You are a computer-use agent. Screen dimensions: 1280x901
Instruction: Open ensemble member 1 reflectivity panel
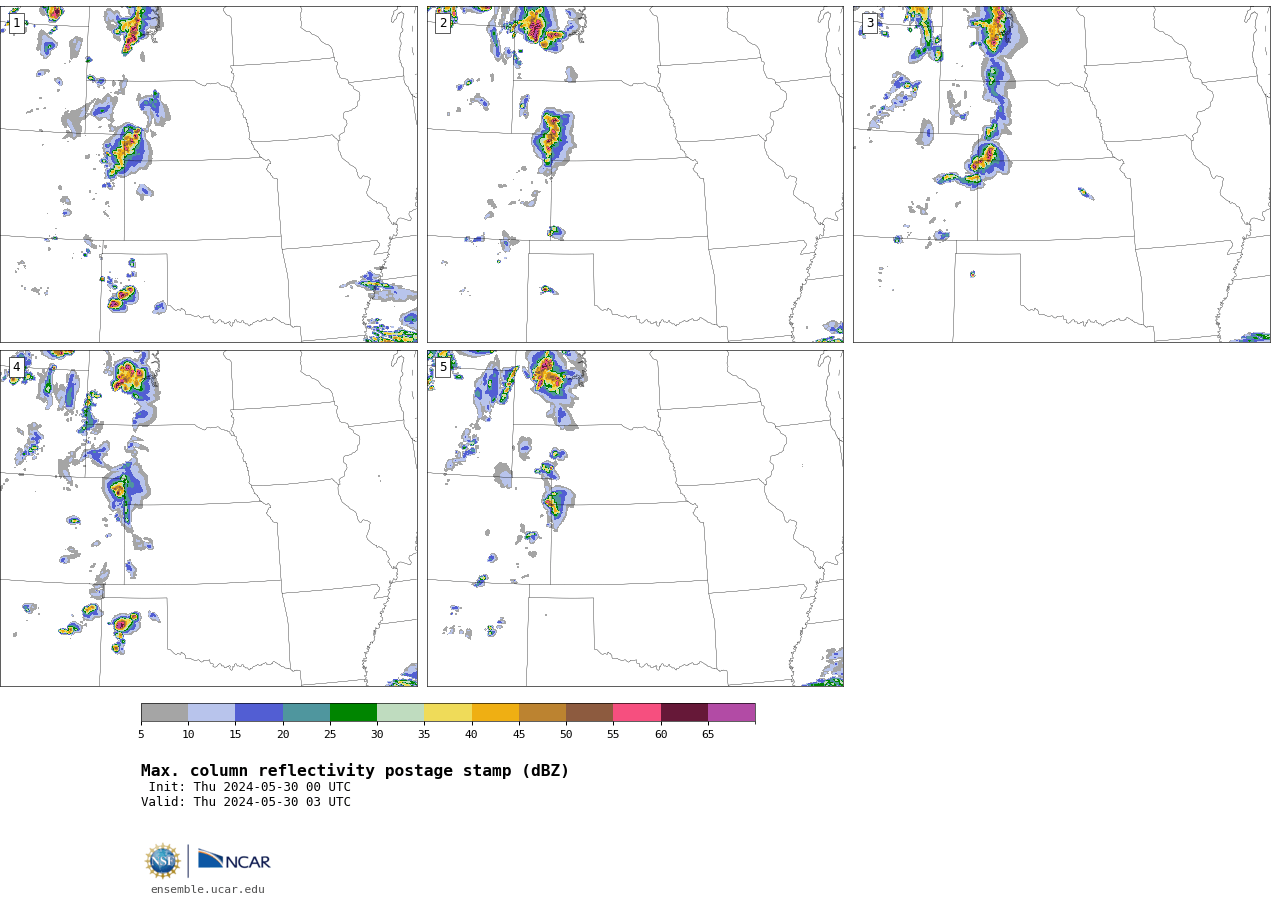click(209, 174)
